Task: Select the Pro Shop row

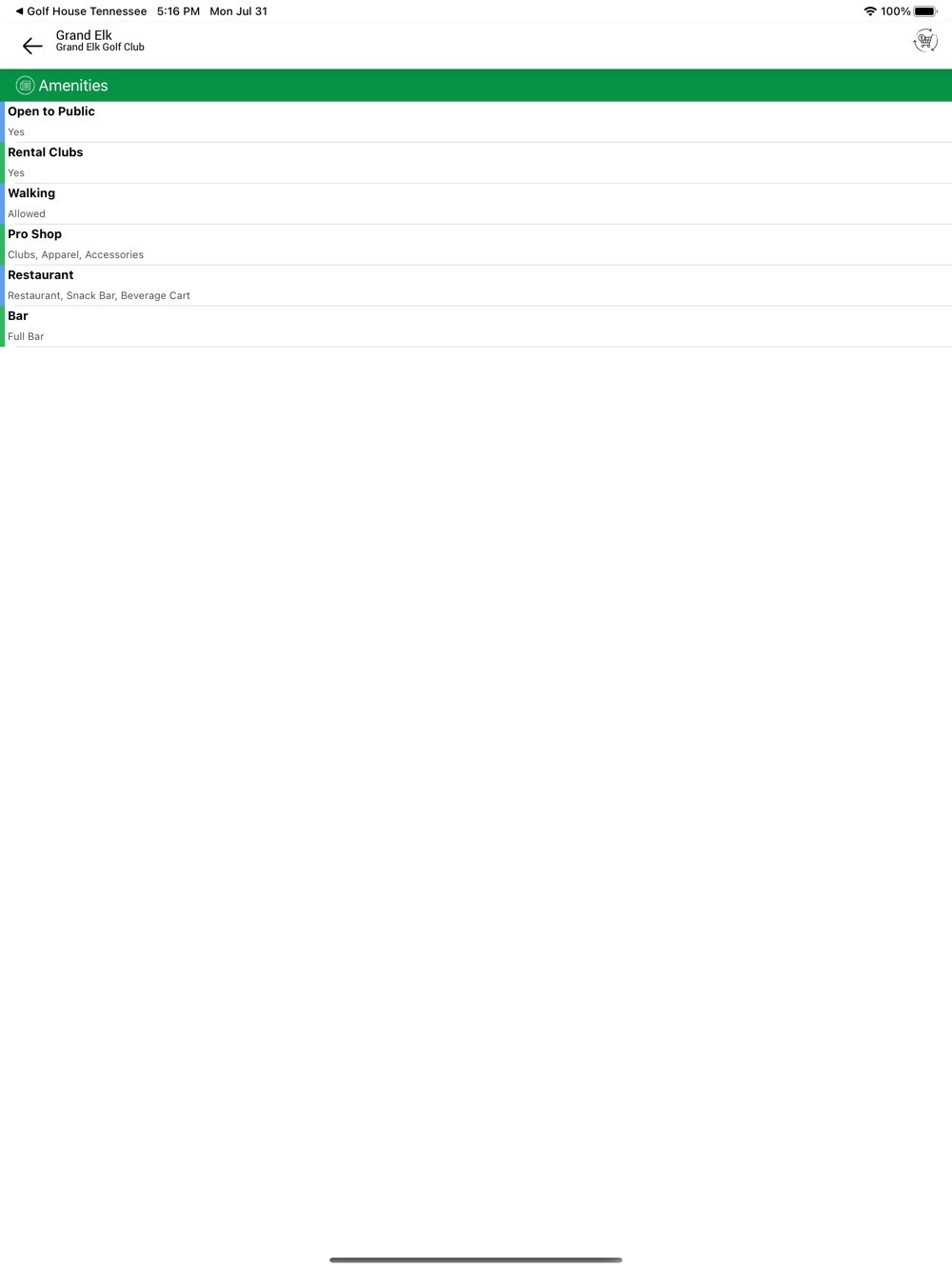Action: pyautogui.click(x=476, y=245)
